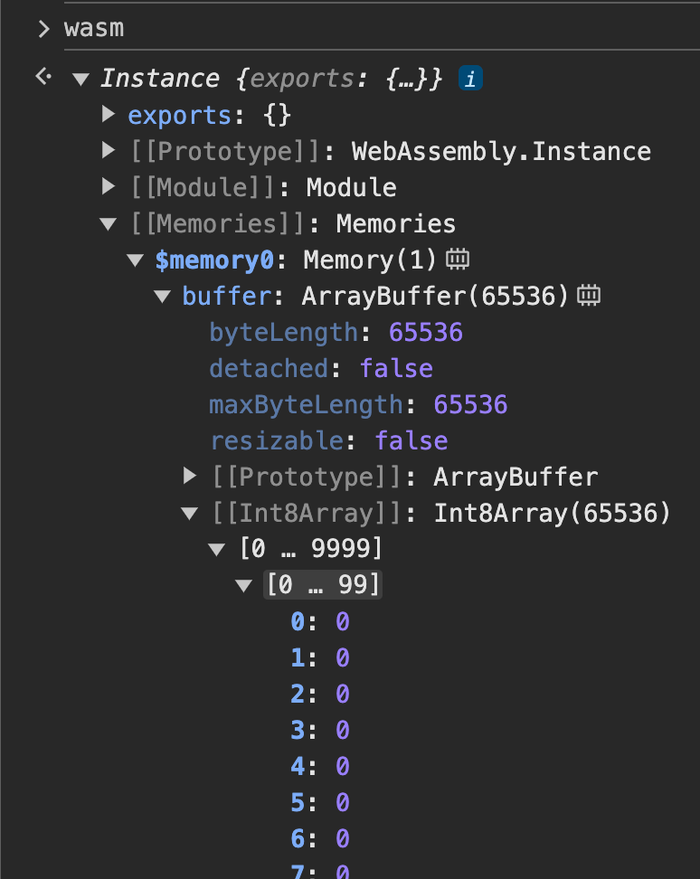Click the blue info icon beside Instance

(x=470, y=78)
